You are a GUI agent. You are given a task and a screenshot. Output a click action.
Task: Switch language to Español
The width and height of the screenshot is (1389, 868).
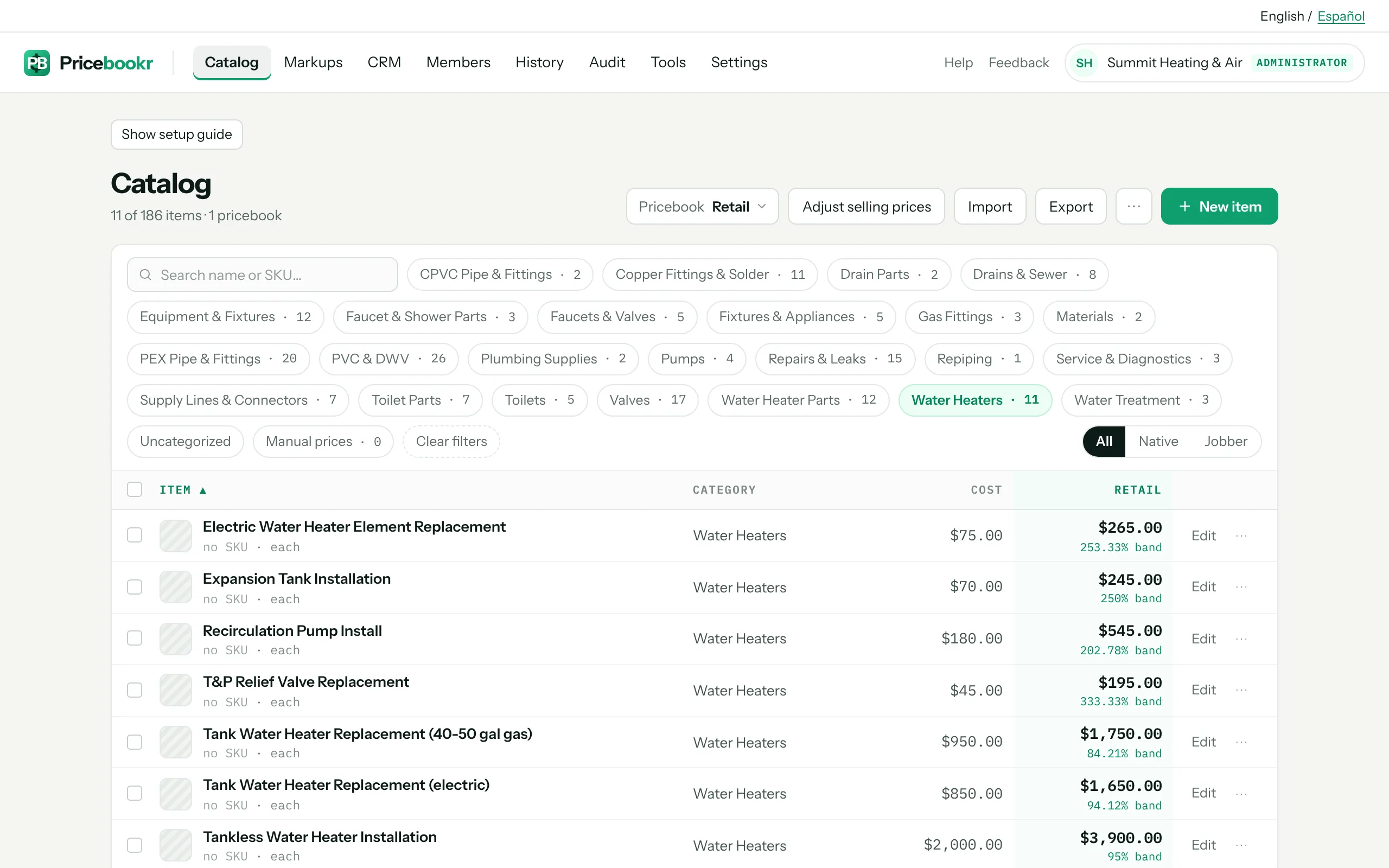coord(1341,16)
